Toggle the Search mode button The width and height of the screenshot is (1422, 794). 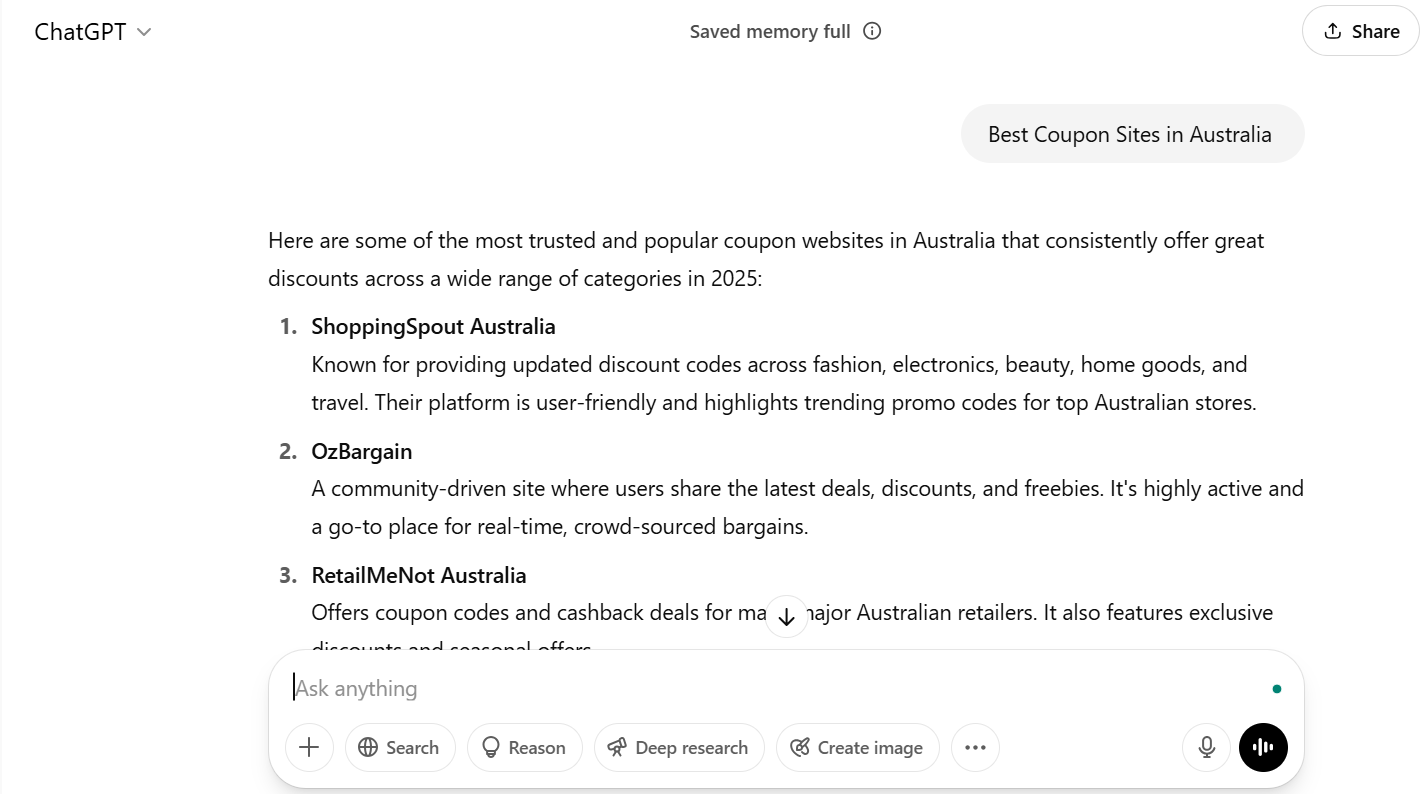coord(400,747)
